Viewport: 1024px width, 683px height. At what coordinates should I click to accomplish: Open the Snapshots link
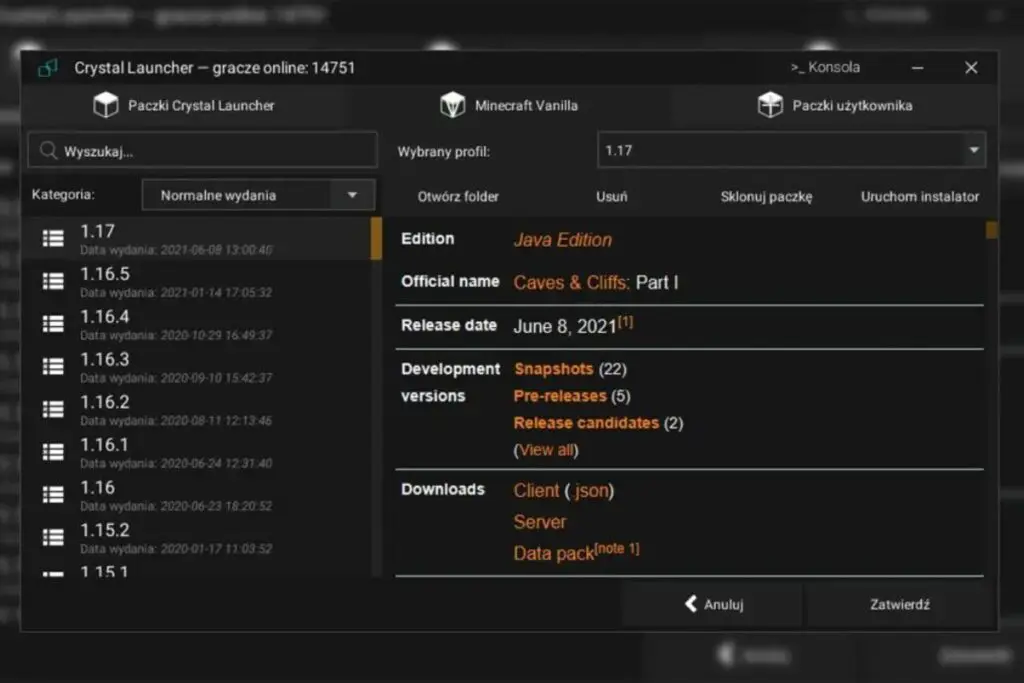coord(553,369)
